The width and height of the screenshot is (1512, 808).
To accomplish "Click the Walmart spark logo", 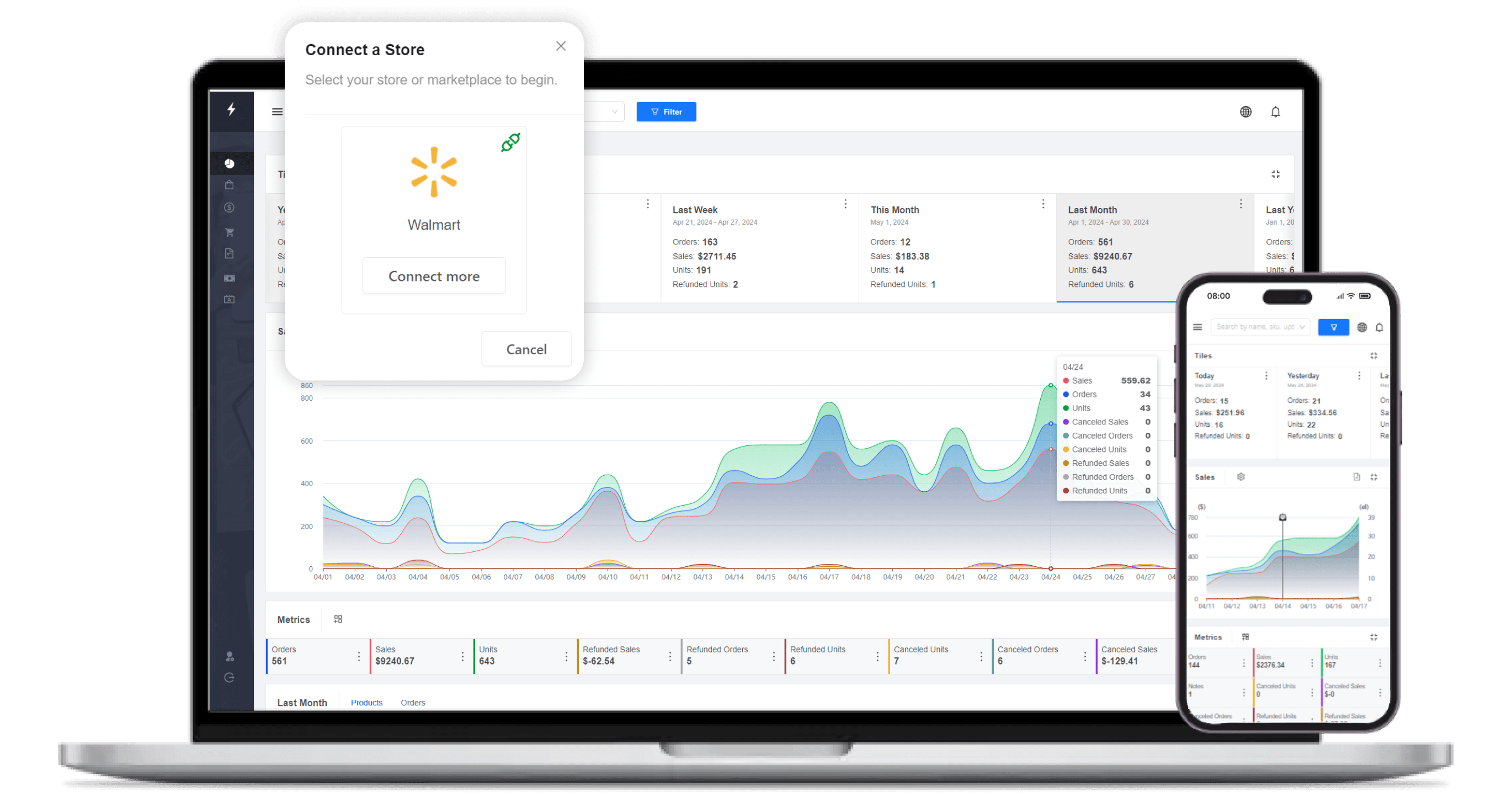I will point(434,172).
